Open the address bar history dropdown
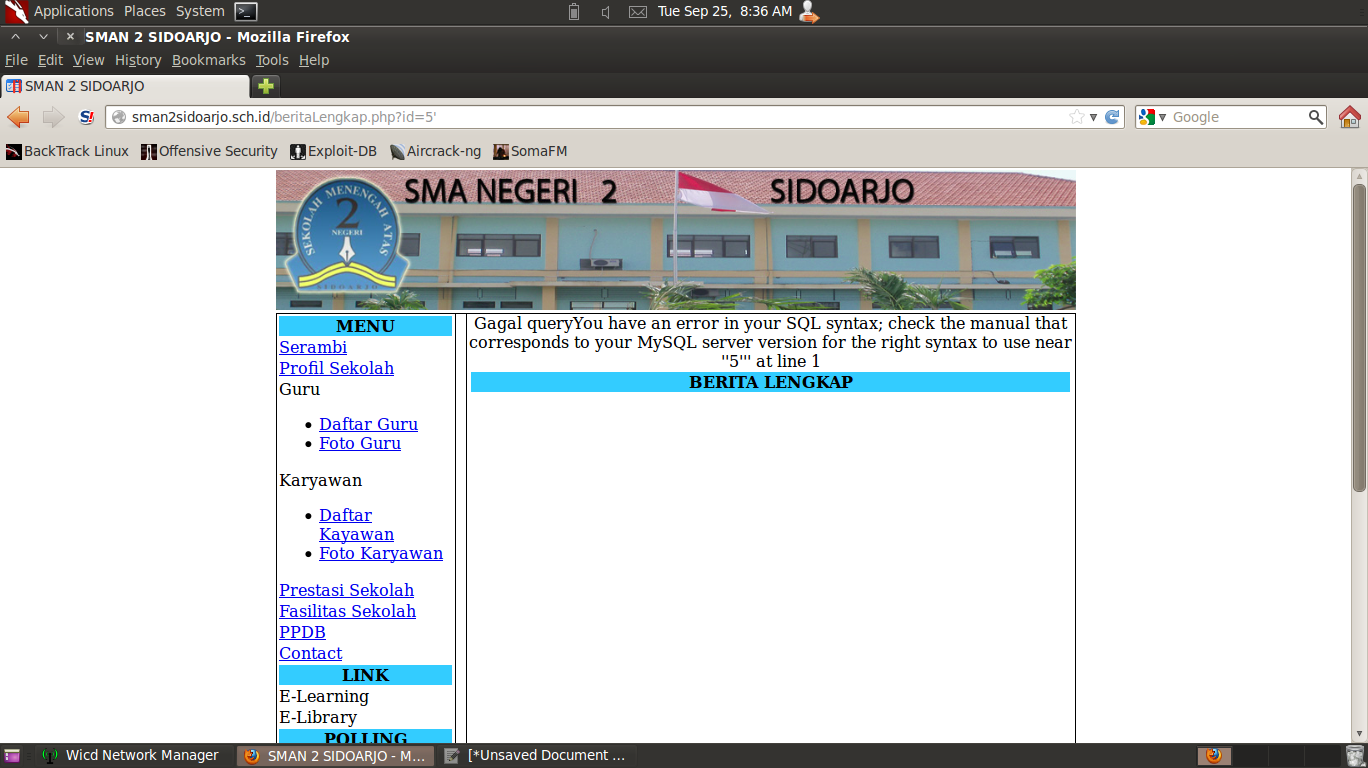 coord(1092,116)
